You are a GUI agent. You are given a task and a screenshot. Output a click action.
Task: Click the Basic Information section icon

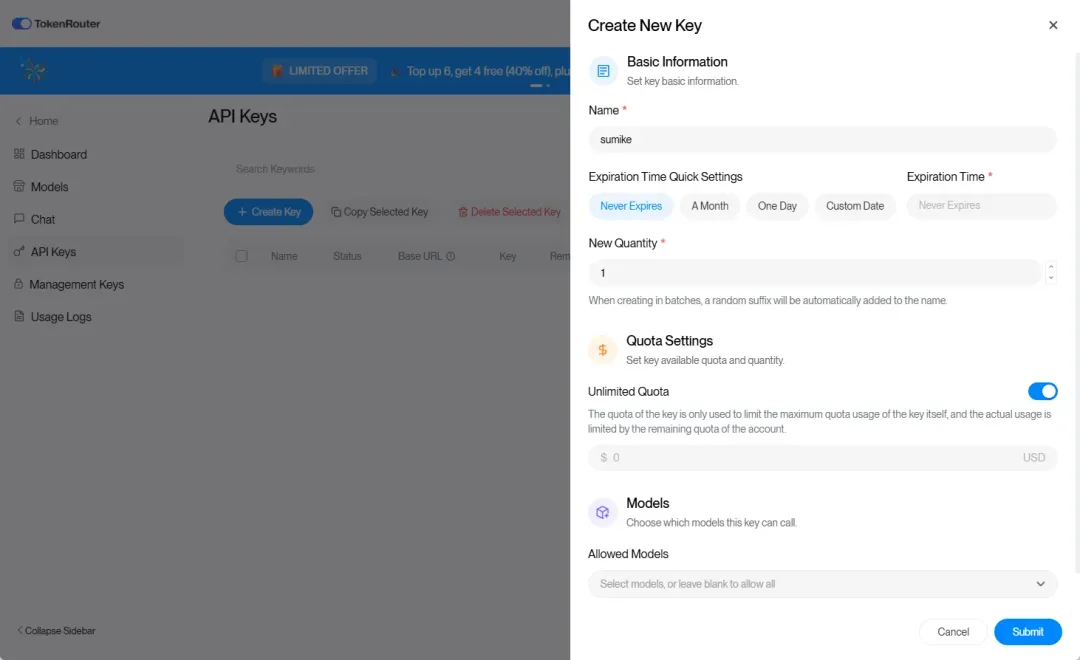coord(603,71)
